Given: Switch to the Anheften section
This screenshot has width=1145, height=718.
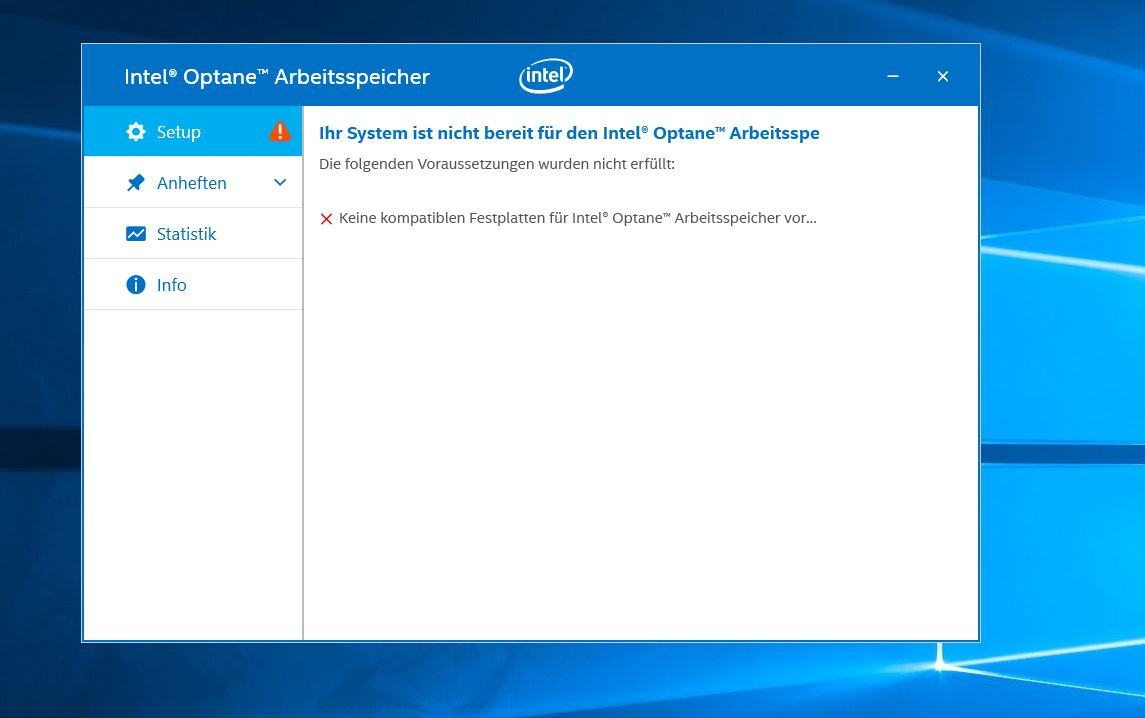Looking at the screenshot, I should click(x=193, y=183).
